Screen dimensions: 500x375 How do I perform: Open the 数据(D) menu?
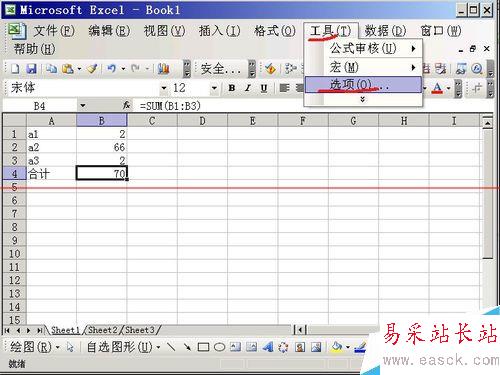coord(385,31)
